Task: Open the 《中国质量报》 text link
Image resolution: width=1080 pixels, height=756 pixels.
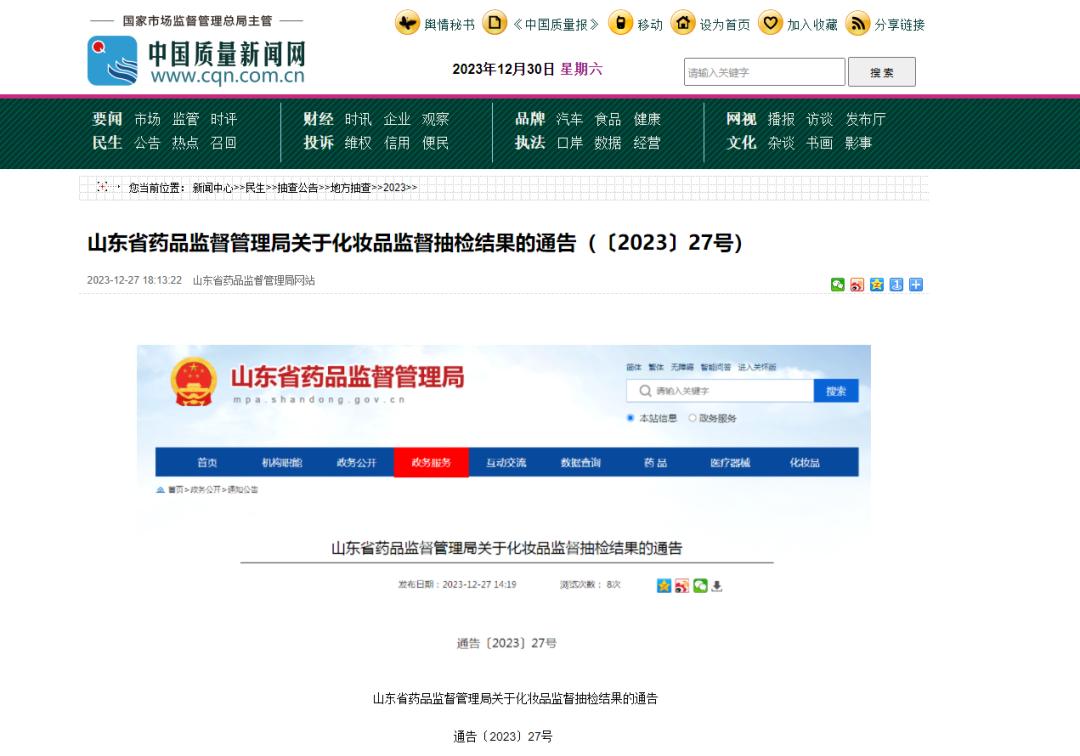Action: 556,25
